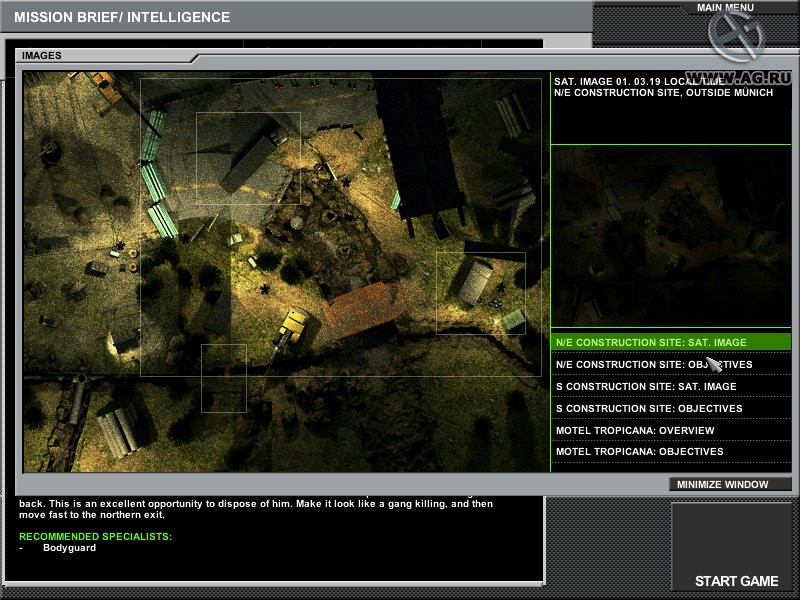Open the Main Menu

[x=725, y=8]
